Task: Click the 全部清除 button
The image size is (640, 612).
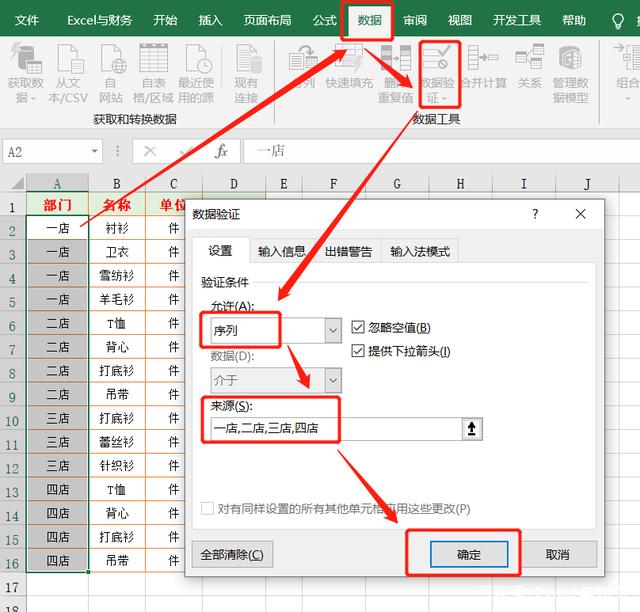Action: point(232,555)
